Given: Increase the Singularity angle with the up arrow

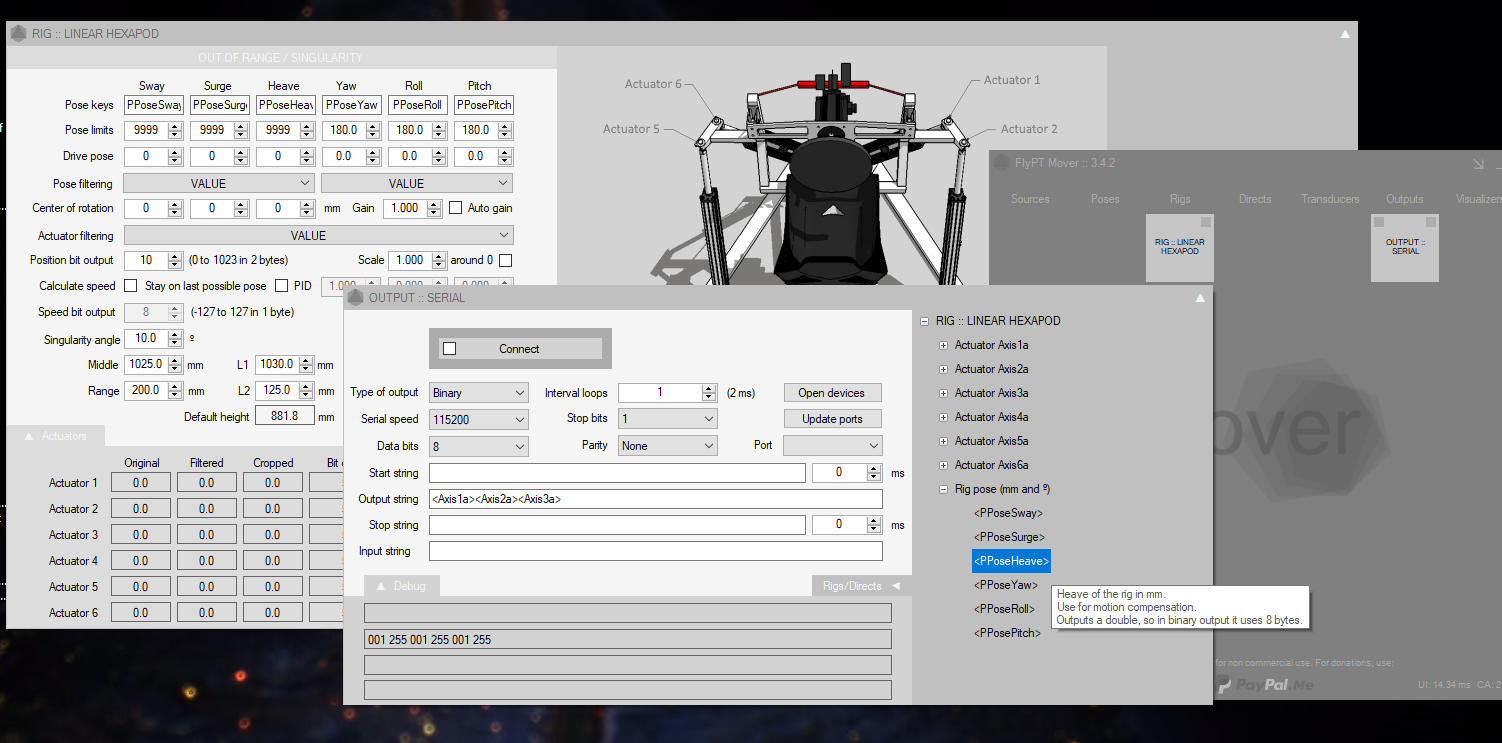Looking at the screenshot, I should click(176, 335).
